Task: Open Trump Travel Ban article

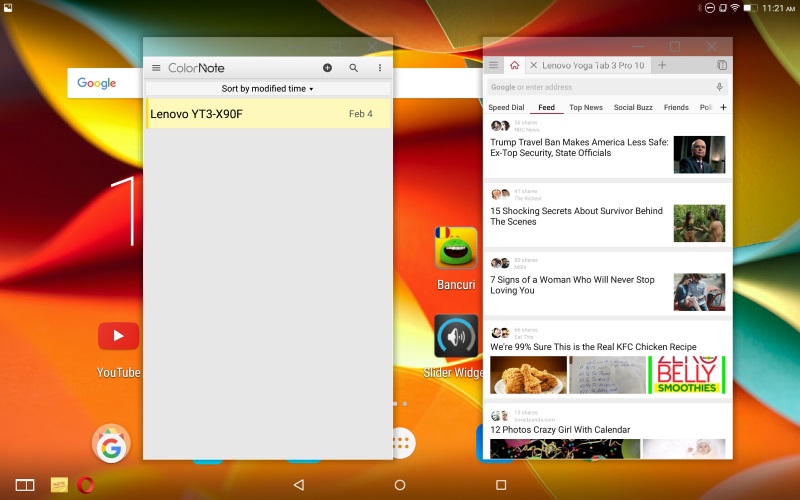Action: tap(579, 147)
